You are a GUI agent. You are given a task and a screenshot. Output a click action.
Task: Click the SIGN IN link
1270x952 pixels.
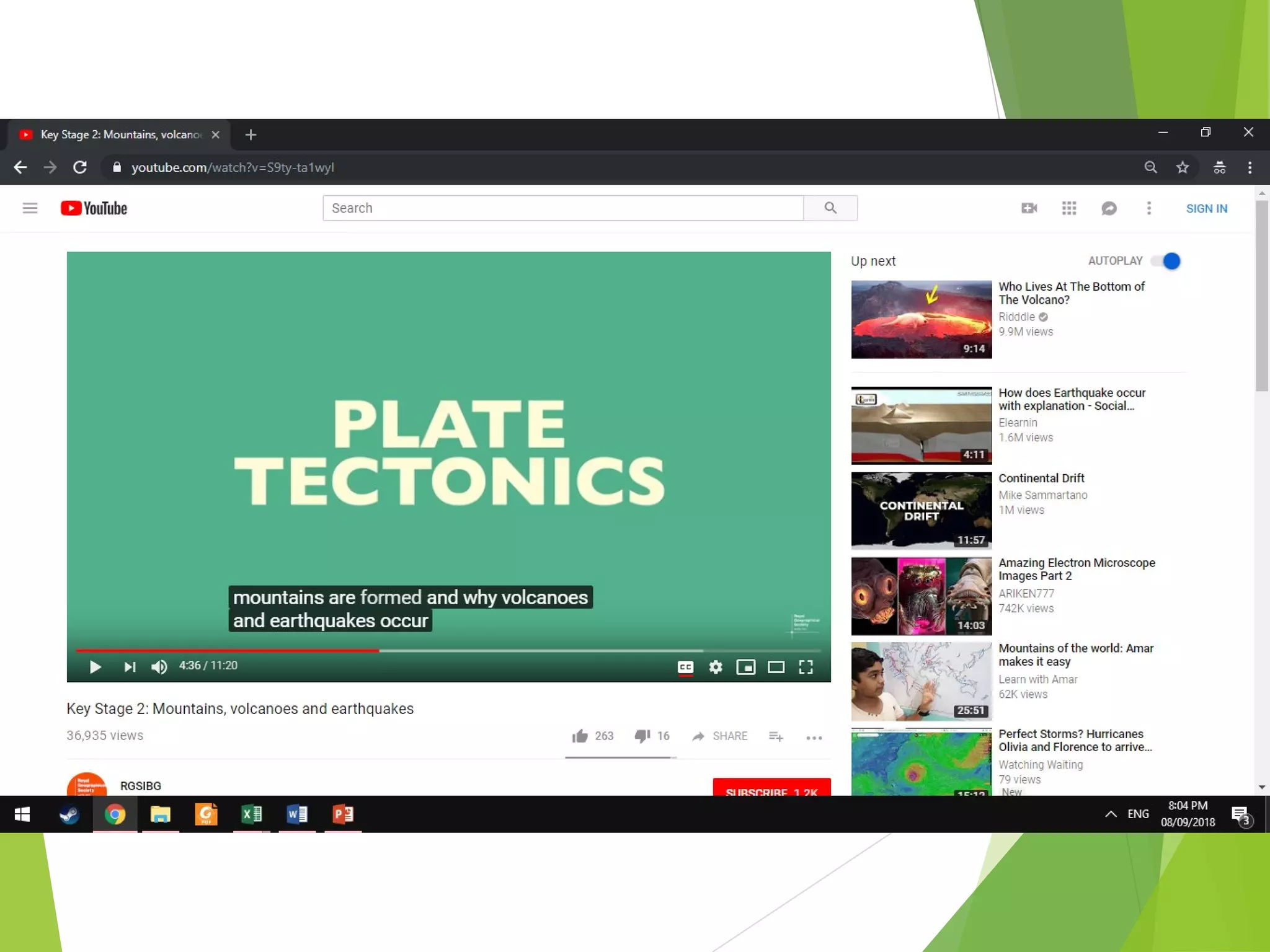tap(1206, 208)
